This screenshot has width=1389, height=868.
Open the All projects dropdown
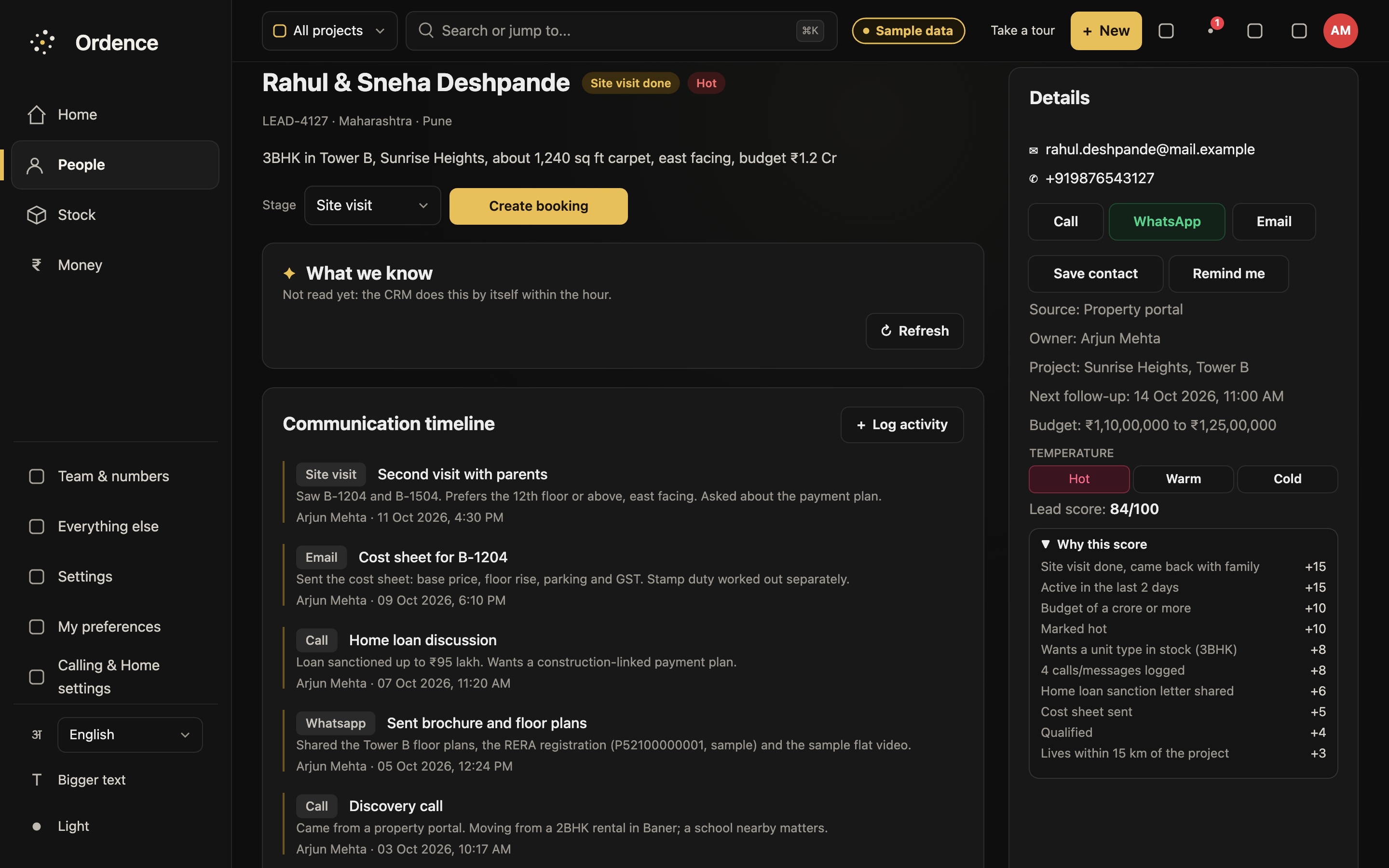coord(329,30)
